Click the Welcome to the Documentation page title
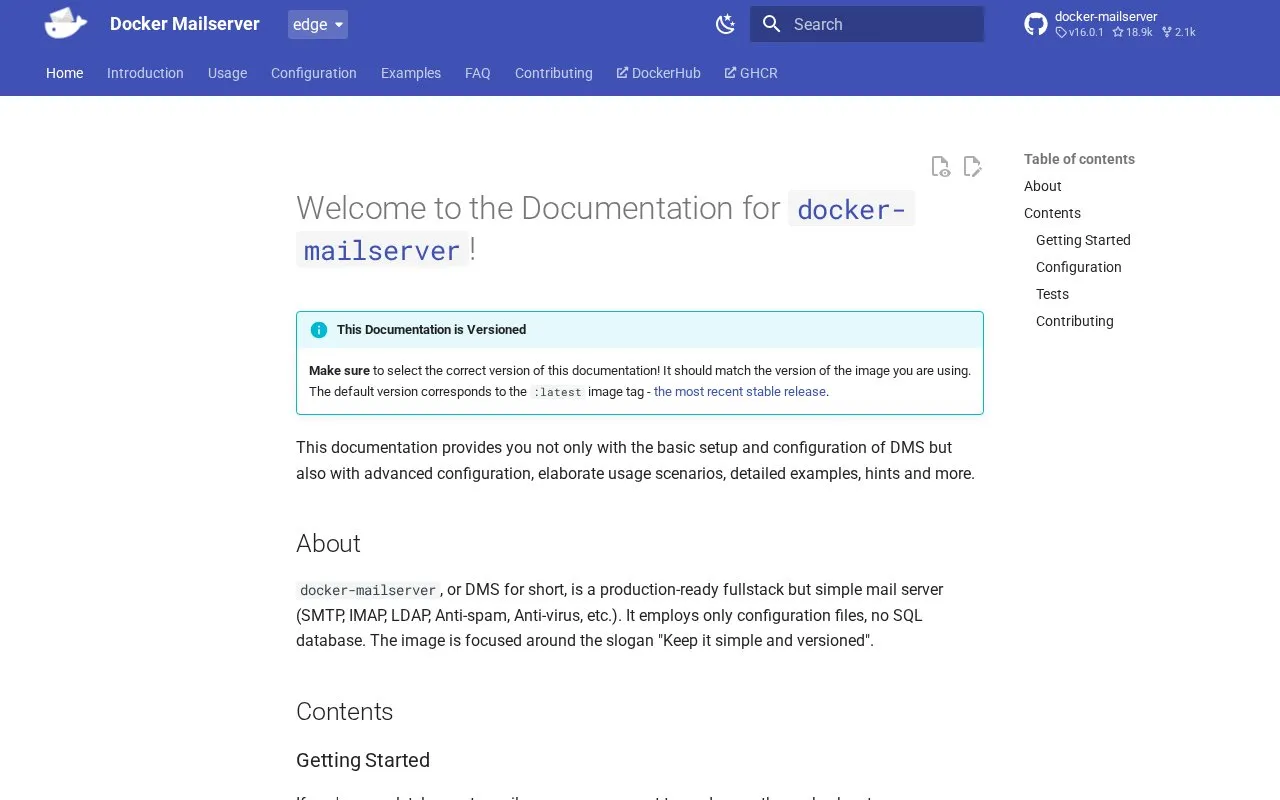Screen dimensions: 1280x800 (605, 228)
